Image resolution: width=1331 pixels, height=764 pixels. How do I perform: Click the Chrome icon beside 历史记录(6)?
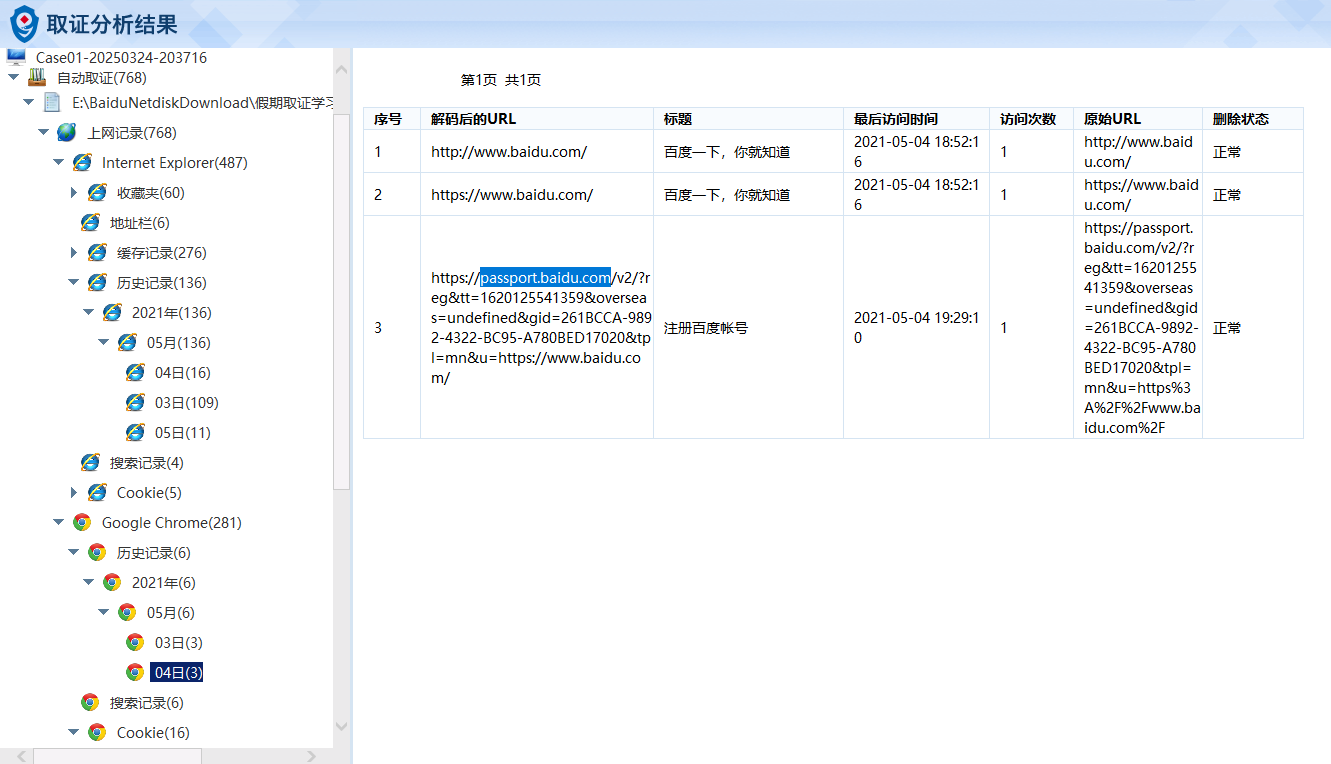tap(97, 552)
